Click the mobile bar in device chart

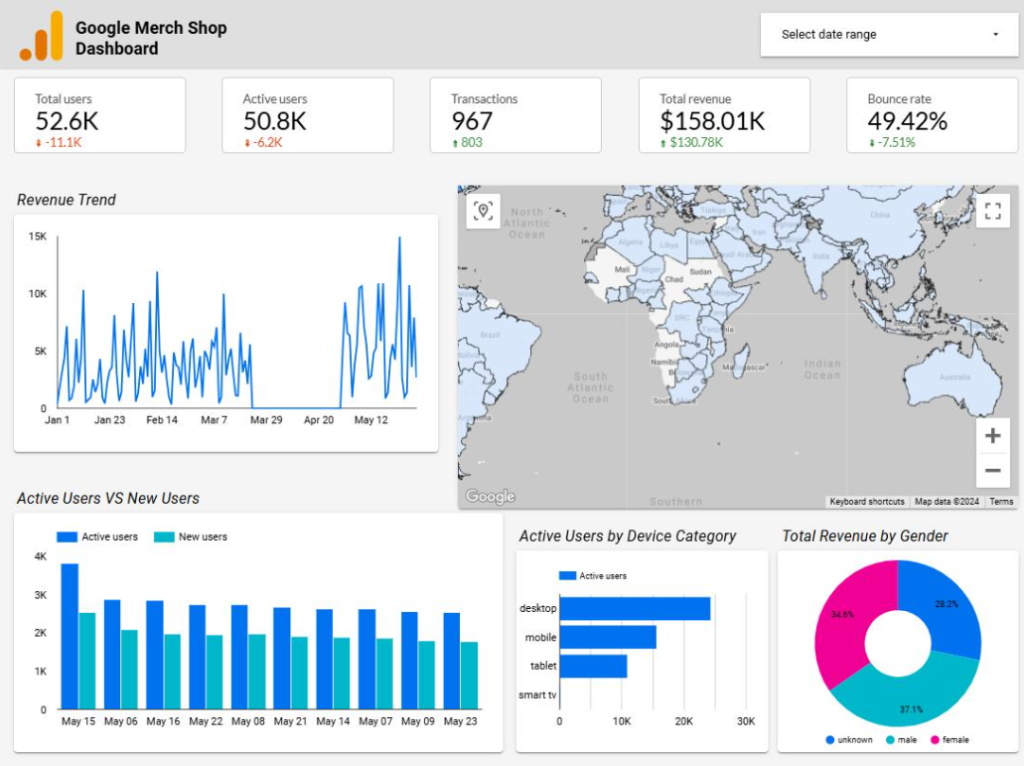point(608,637)
